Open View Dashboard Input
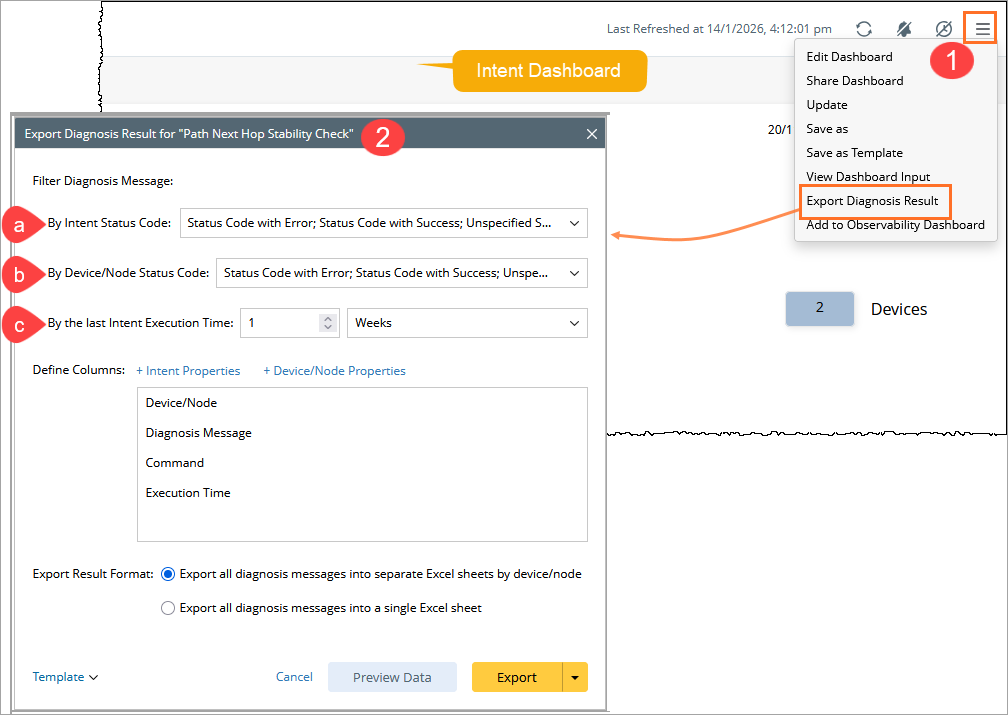This screenshot has height=715, width=1008. click(x=868, y=176)
